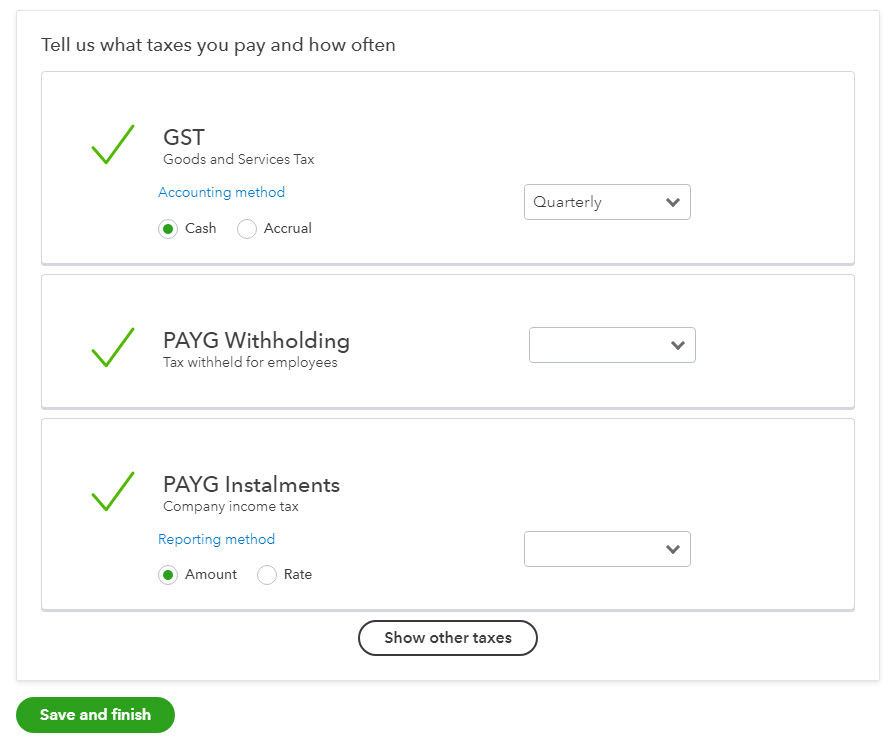Select the GST section heading

(x=183, y=137)
